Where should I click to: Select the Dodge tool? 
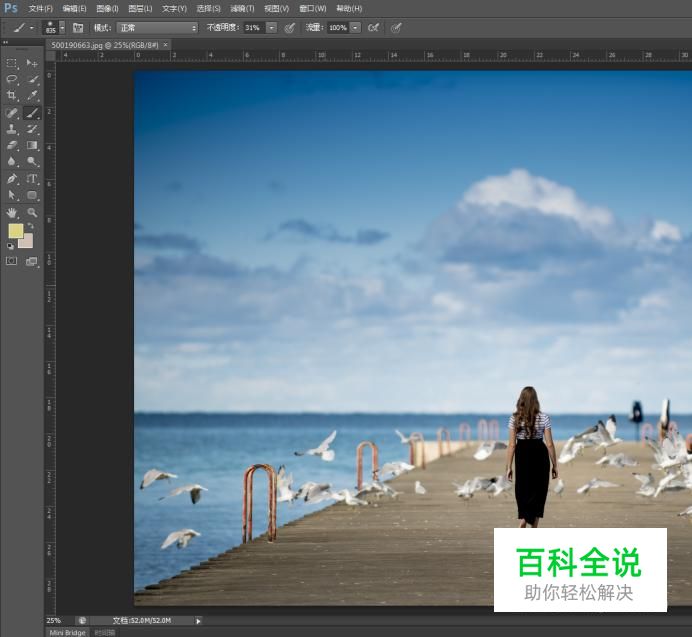[x=32, y=162]
